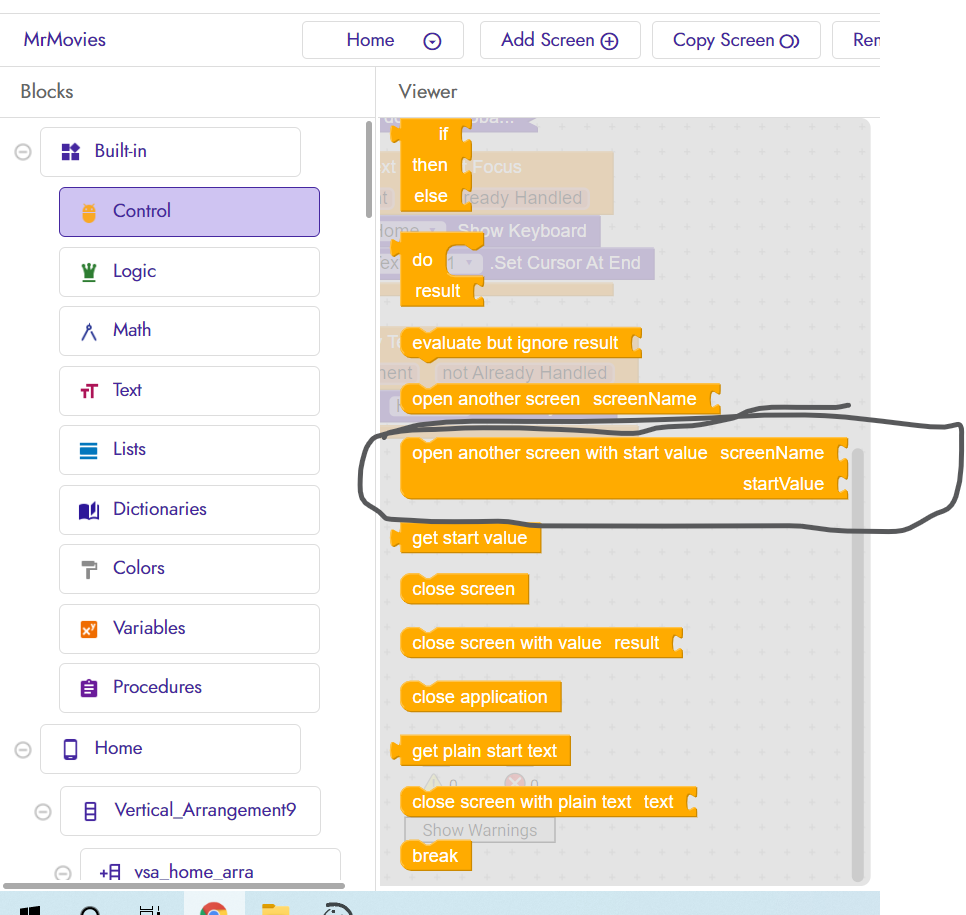
Task: Open the Dictionaries book icon
Action: [x=89, y=510]
